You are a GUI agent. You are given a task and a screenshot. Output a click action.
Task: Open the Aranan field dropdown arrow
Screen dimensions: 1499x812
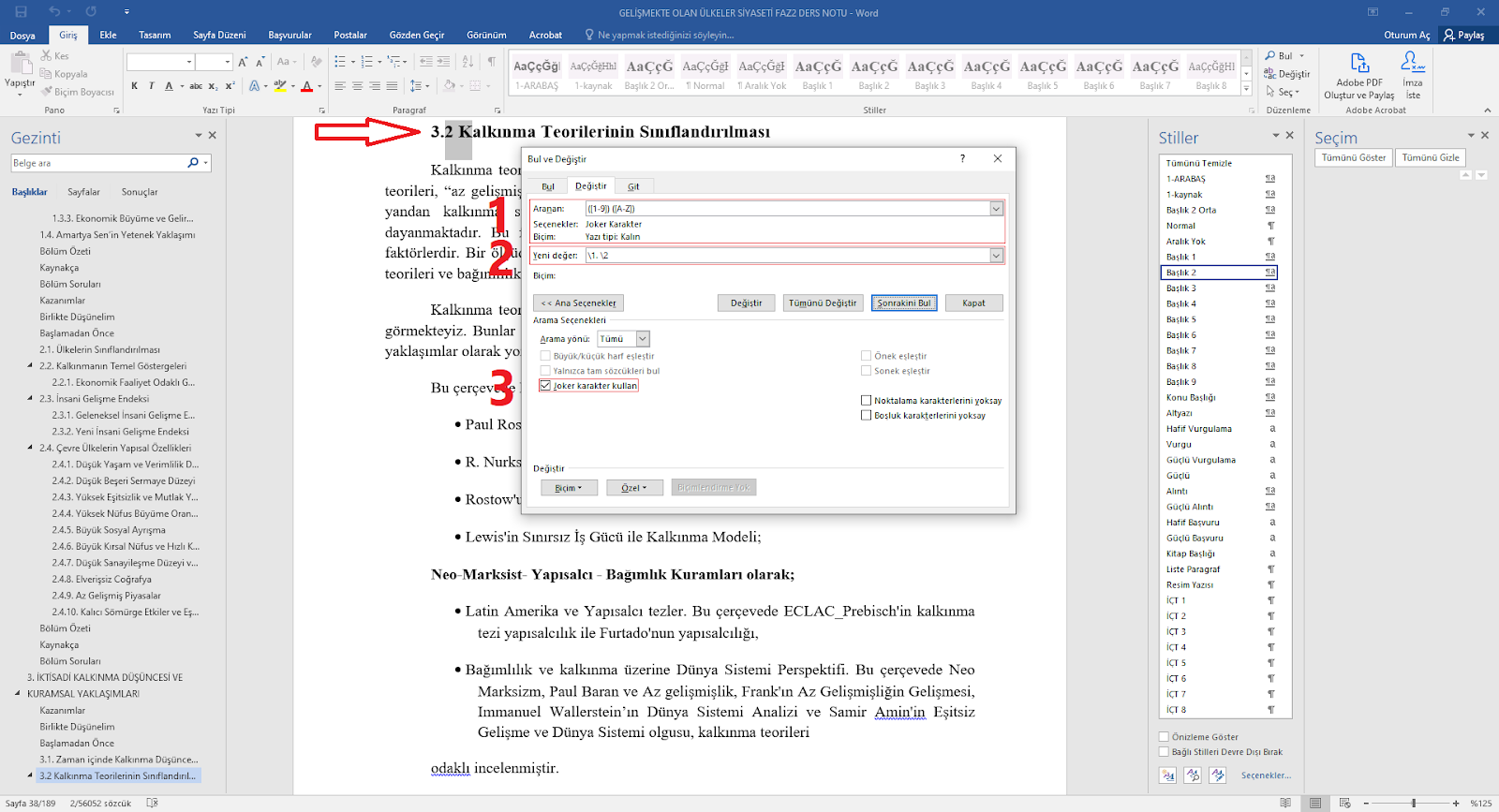click(996, 209)
